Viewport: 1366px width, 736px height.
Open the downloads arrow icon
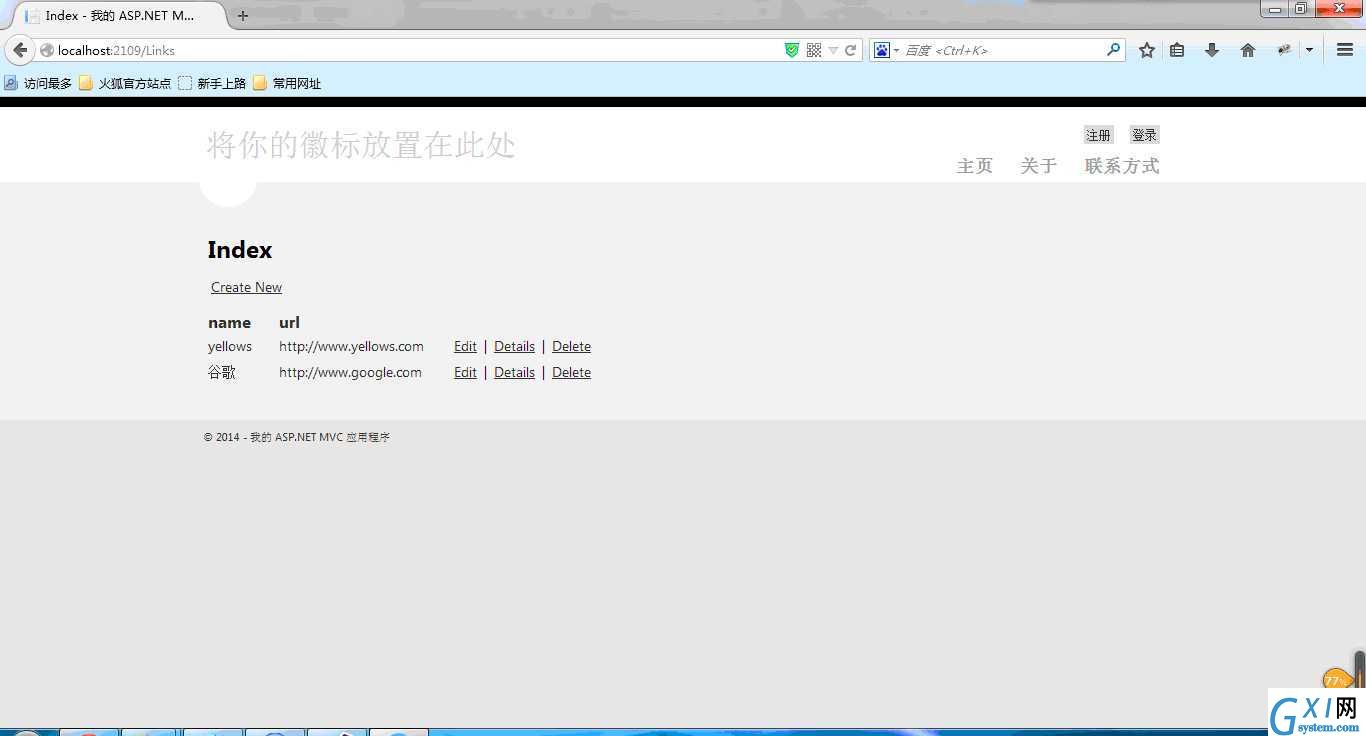click(x=1212, y=50)
